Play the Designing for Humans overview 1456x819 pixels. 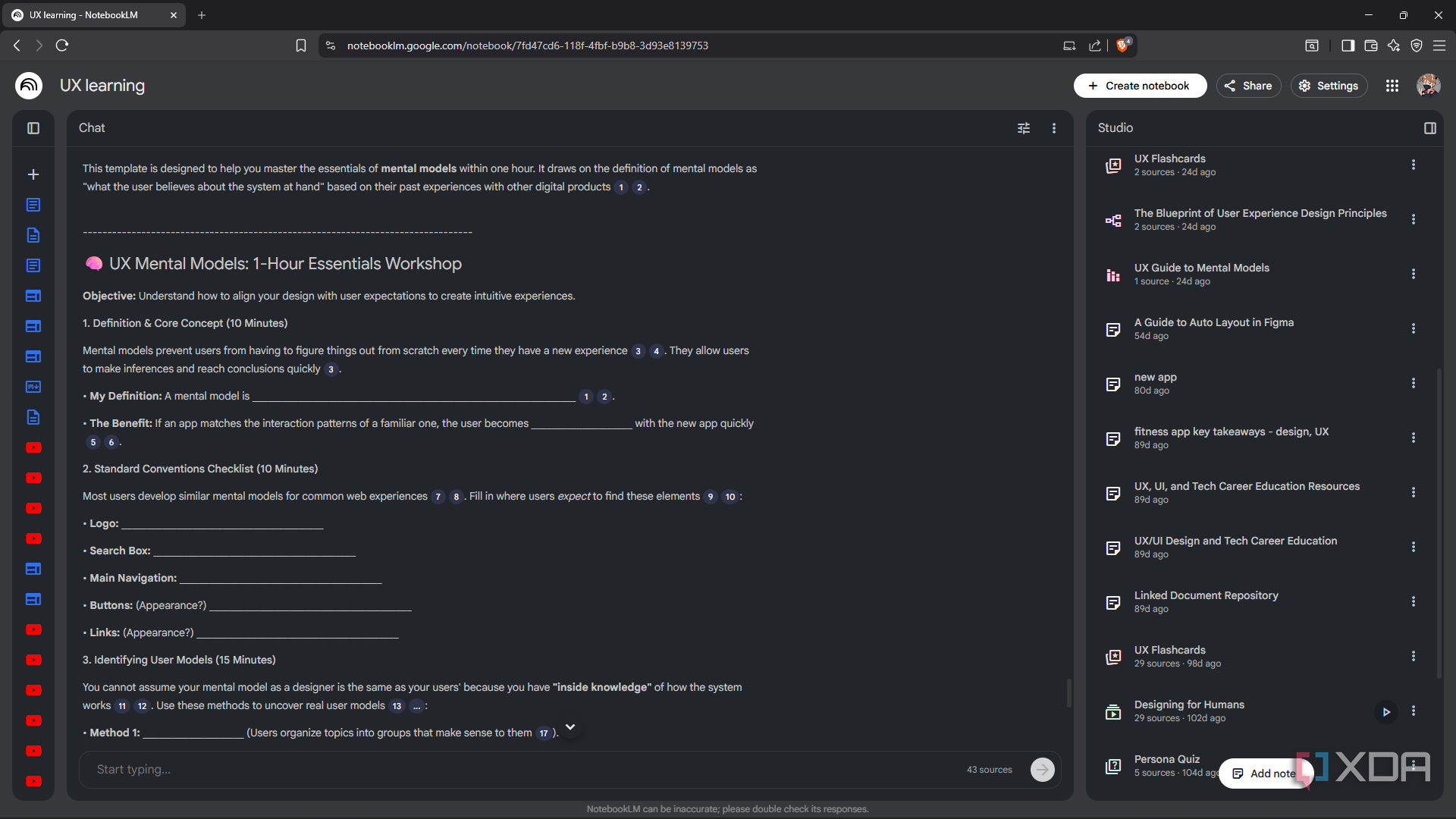coord(1386,711)
